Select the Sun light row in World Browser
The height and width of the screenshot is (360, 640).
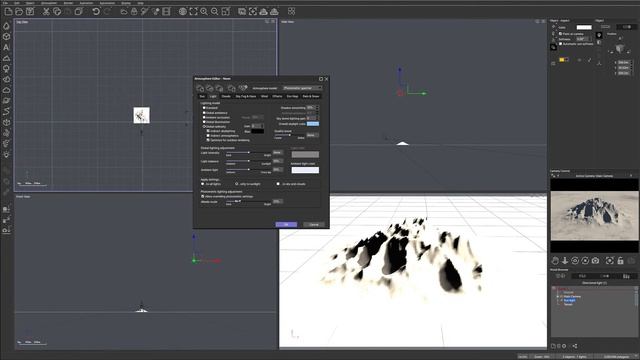(x=569, y=300)
